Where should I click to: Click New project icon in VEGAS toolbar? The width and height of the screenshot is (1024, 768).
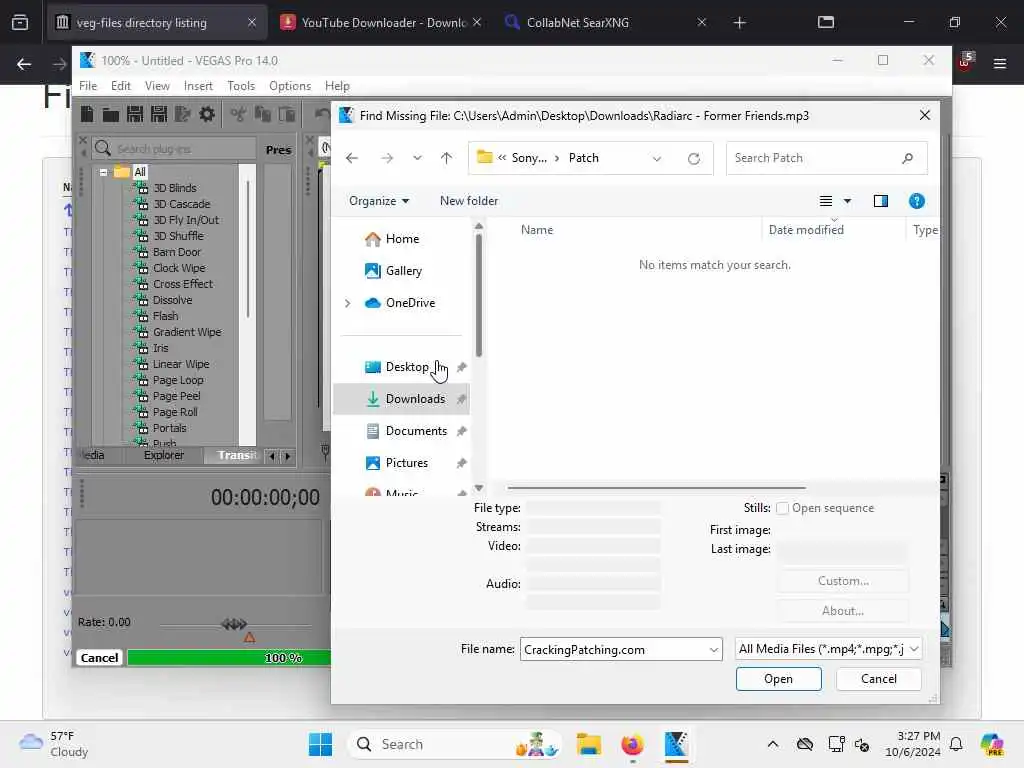(x=87, y=115)
